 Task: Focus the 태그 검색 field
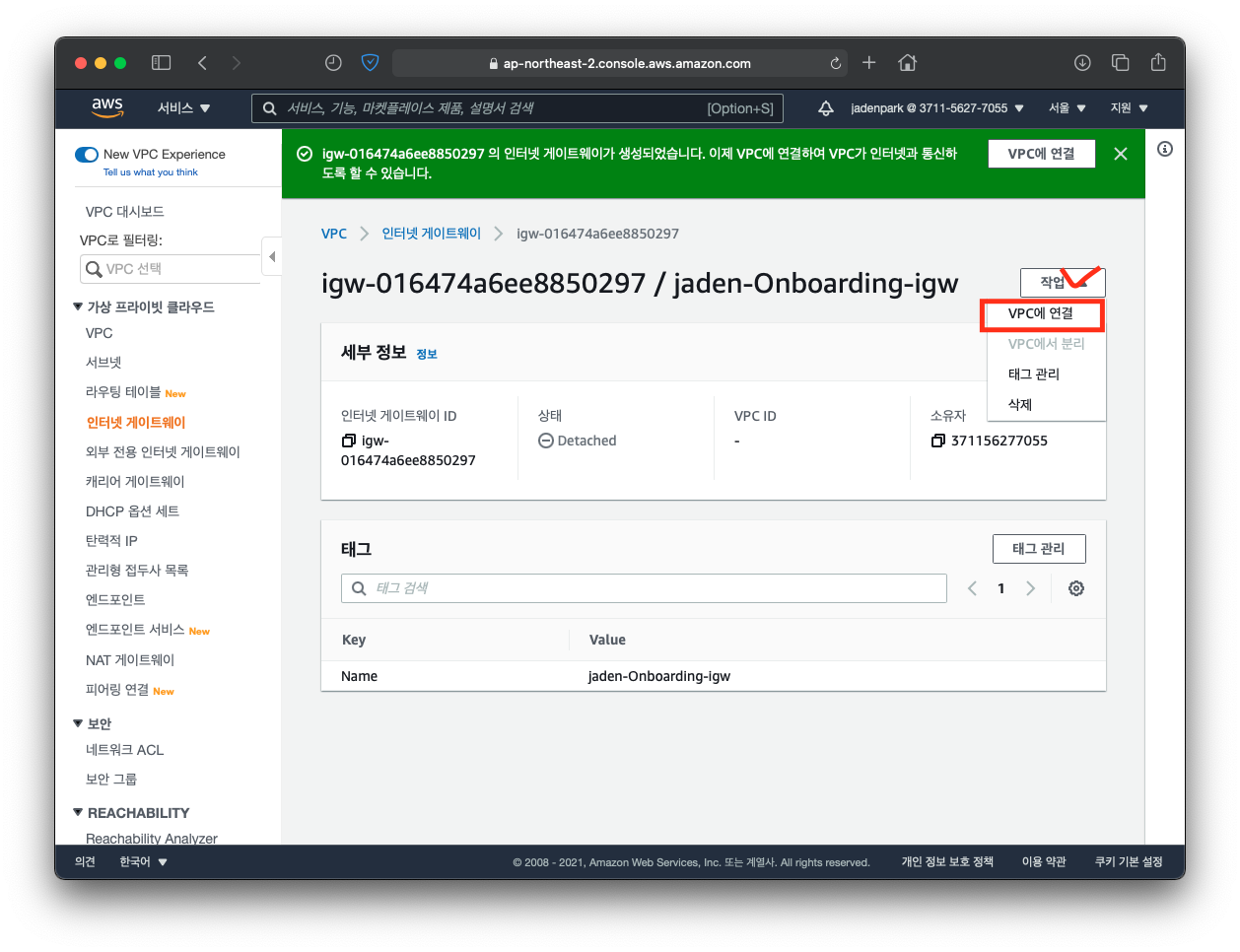(644, 588)
